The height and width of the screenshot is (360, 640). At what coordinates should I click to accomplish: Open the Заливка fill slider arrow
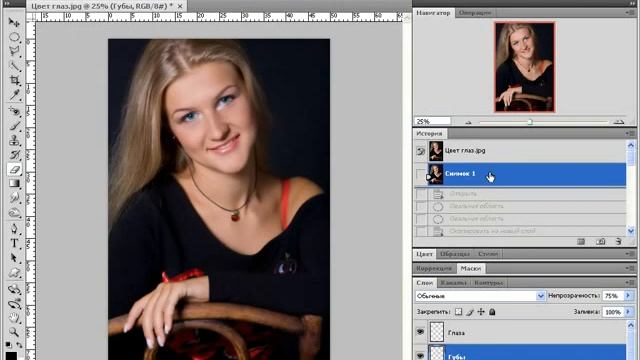coord(628,312)
